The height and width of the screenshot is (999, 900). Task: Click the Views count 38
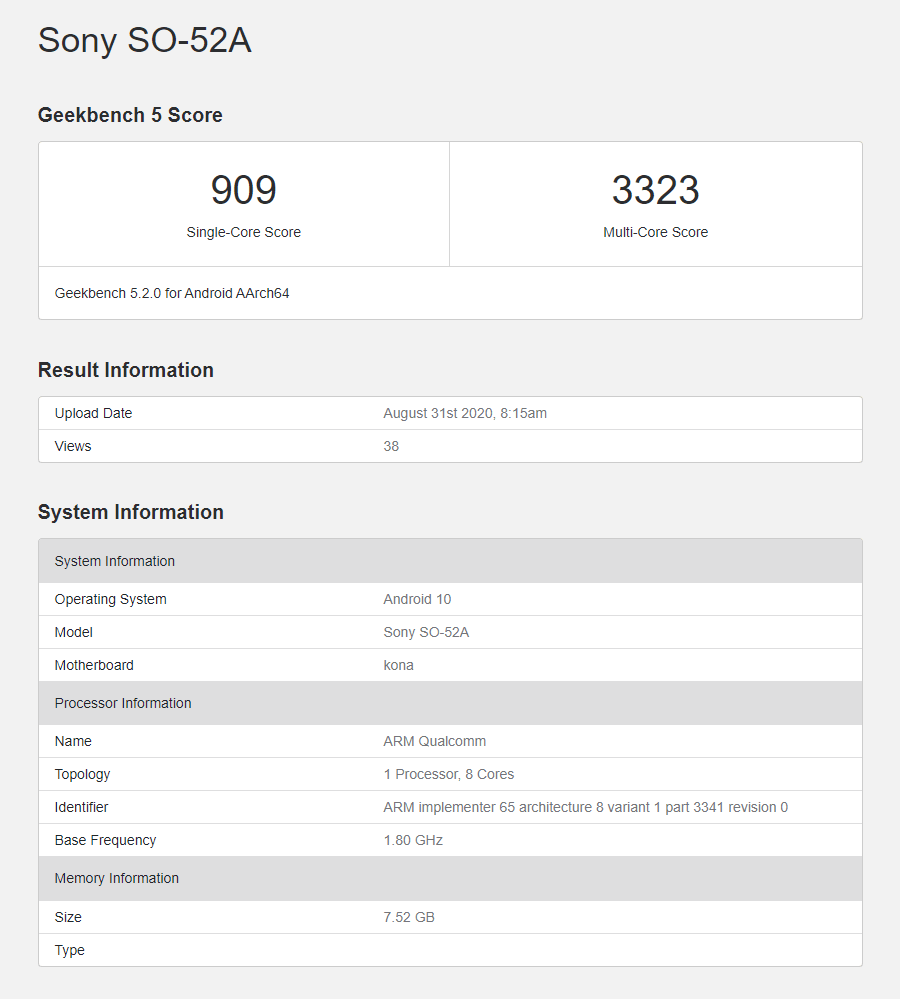(391, 446)
